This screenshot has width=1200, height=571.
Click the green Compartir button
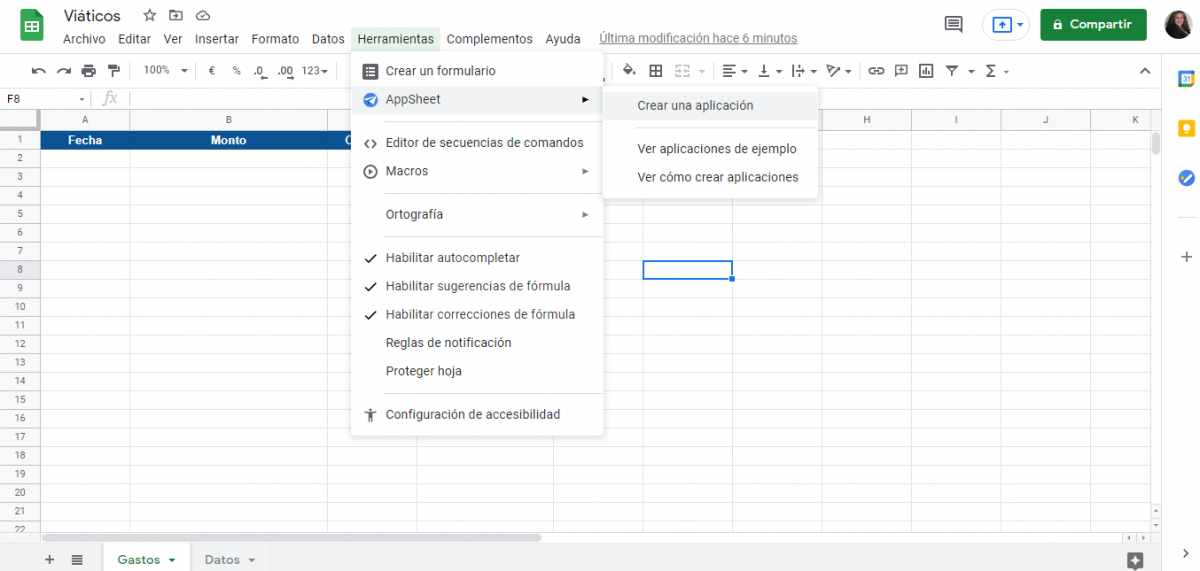click(x=1093, y=25)
